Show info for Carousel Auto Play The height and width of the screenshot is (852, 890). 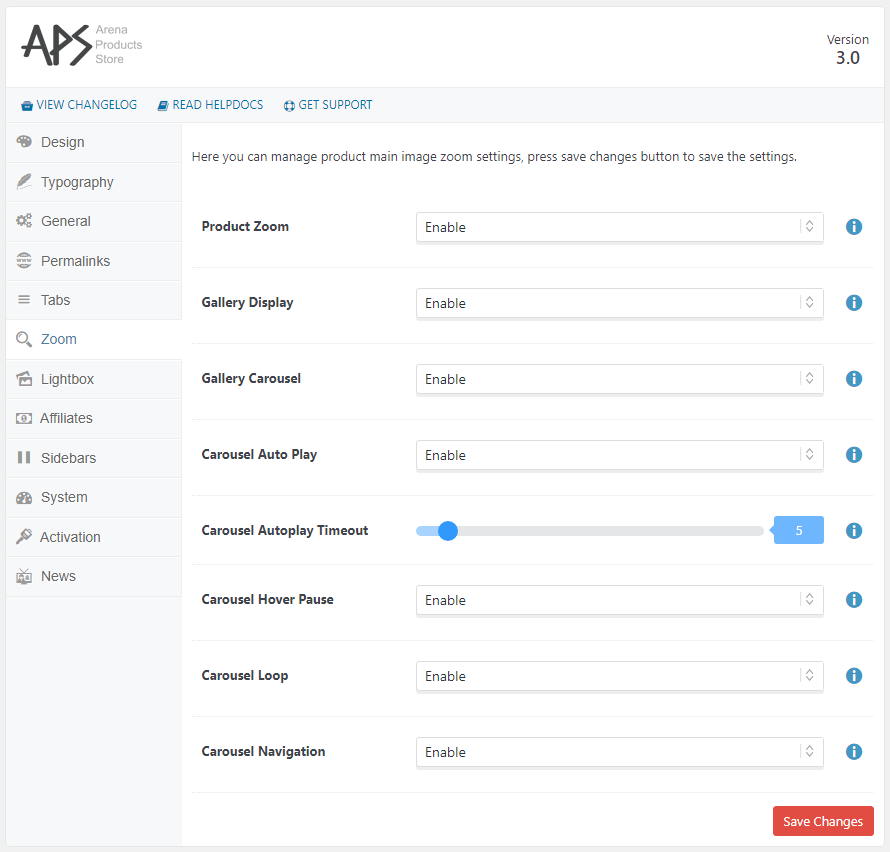[854, 455]
